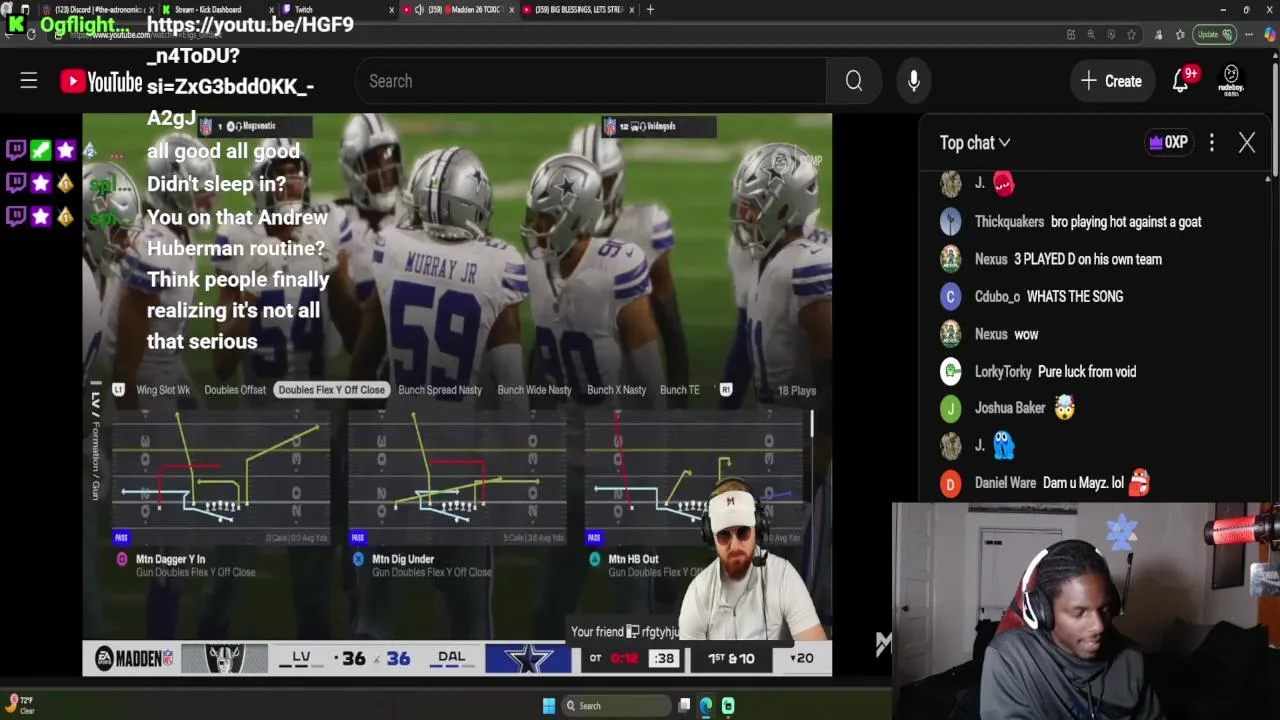
Task: Reload the page with the refresh icon
Action: click(32, 35)
